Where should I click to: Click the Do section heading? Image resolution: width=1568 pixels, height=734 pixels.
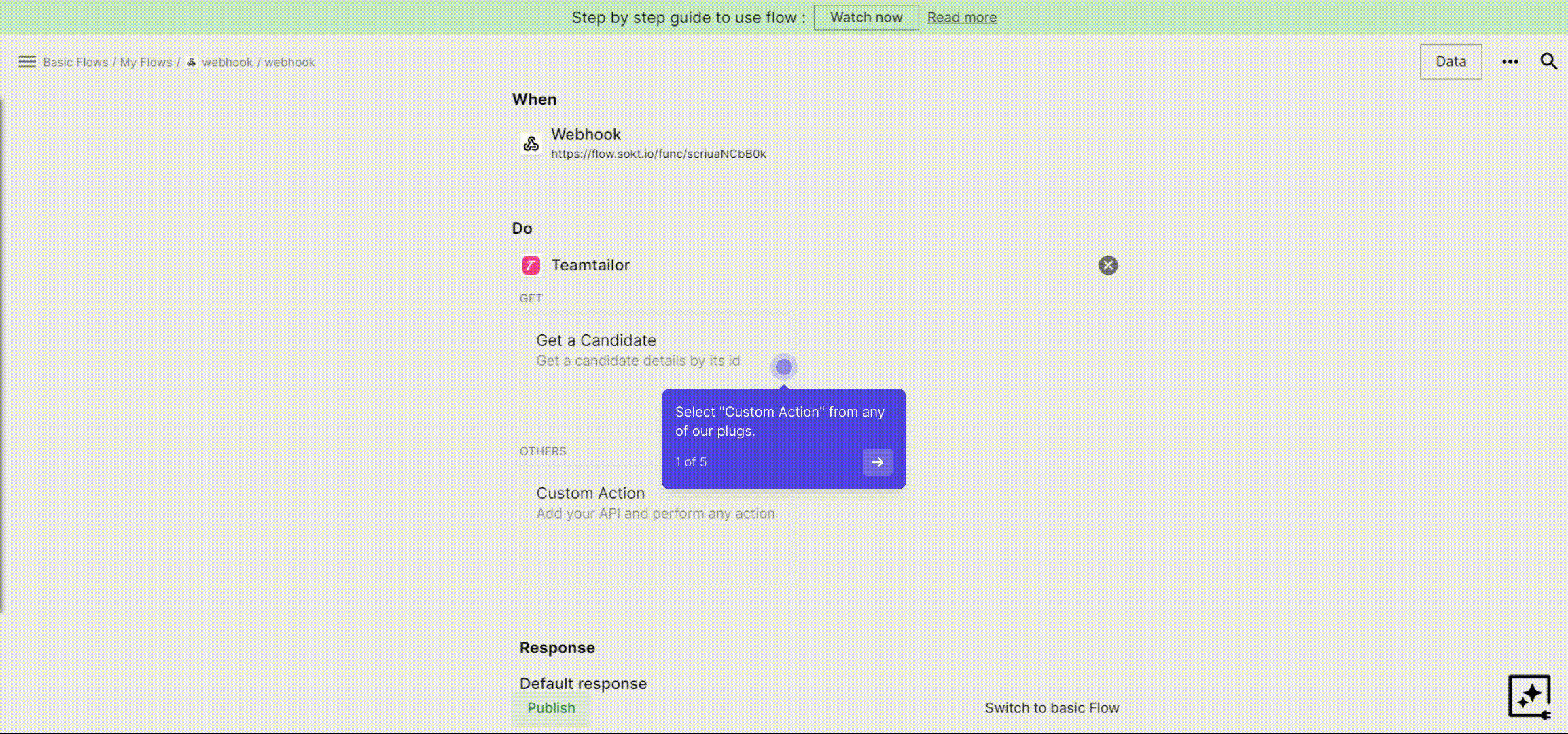(x=522, y=228)
